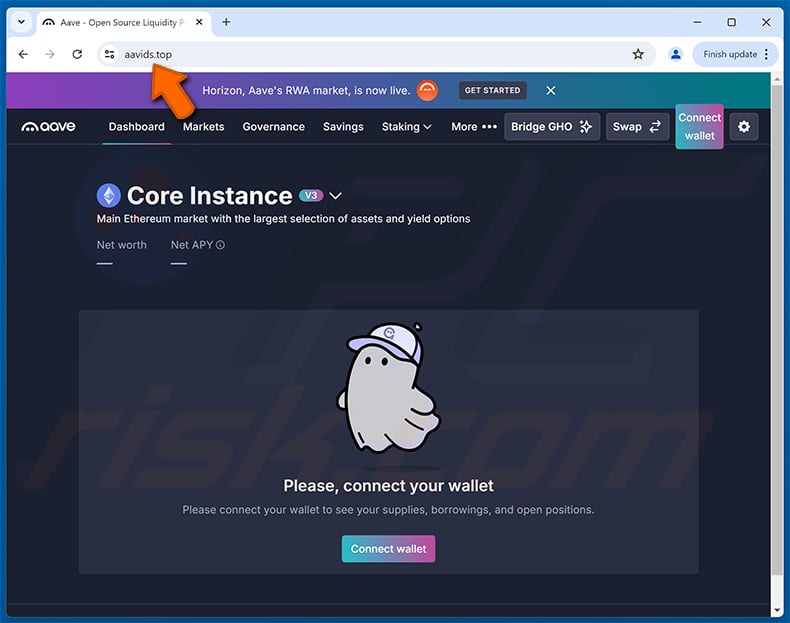Image resolution: width=790 pixels, height=623 pixels.
Task: Open the browser profile avatar icon
Action: point(676,54)
